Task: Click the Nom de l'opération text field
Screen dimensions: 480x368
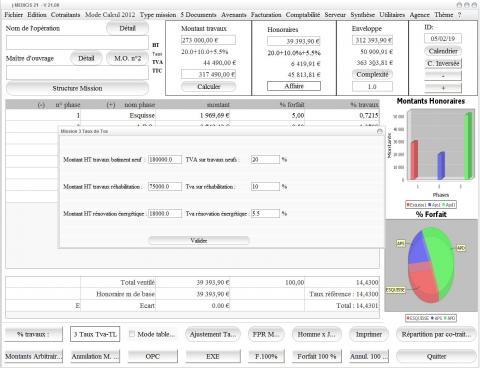Action: [x=77, y=43]
